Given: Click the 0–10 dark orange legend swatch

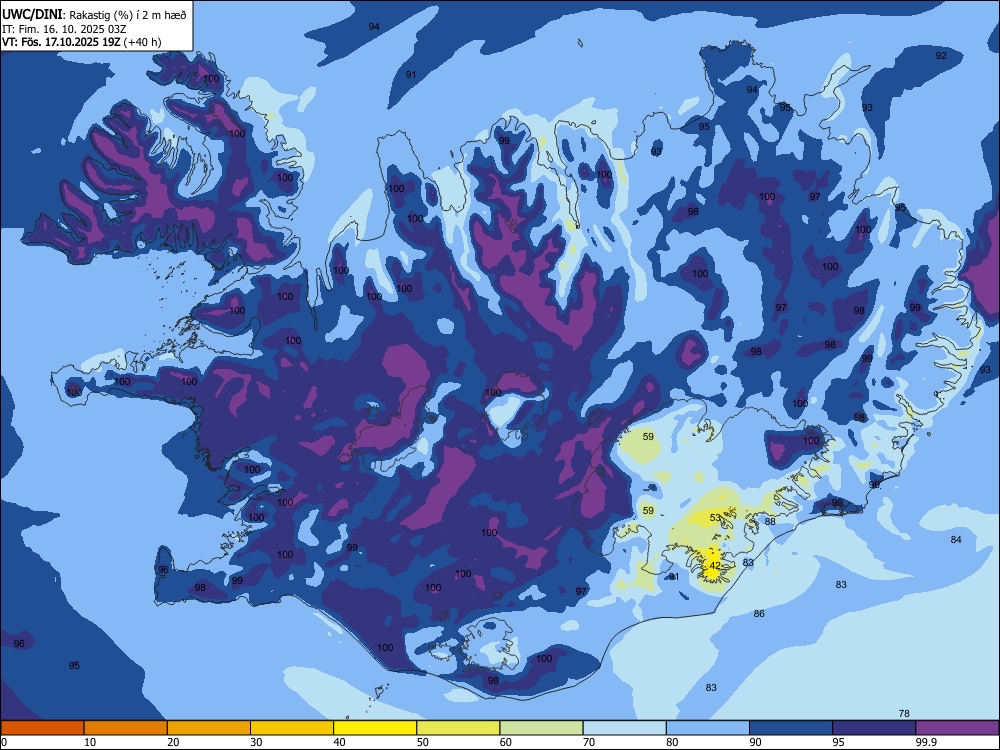Looking at the screenshot, I should [42, 728].
